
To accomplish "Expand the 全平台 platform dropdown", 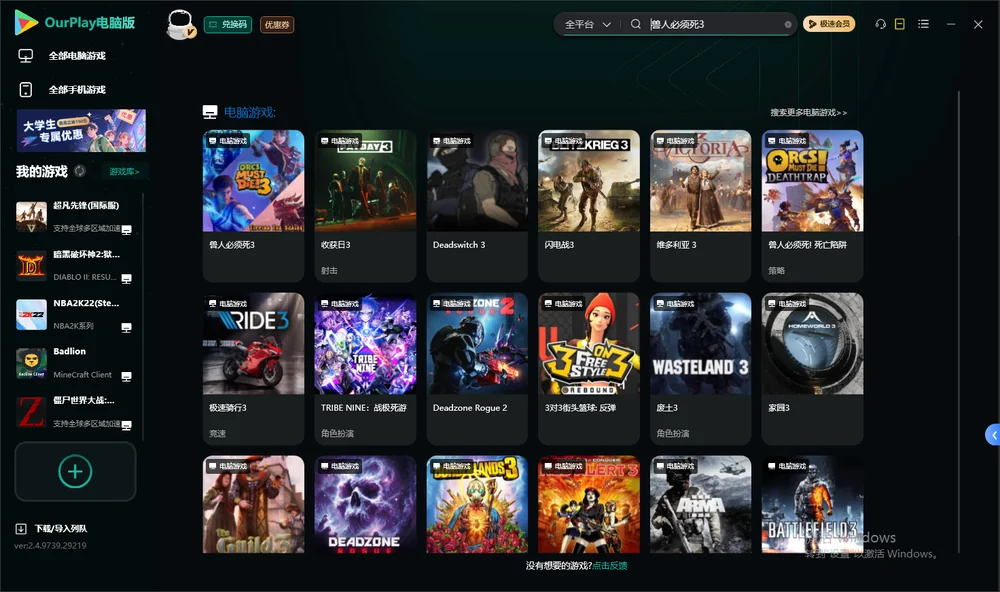I will [587, 24].
